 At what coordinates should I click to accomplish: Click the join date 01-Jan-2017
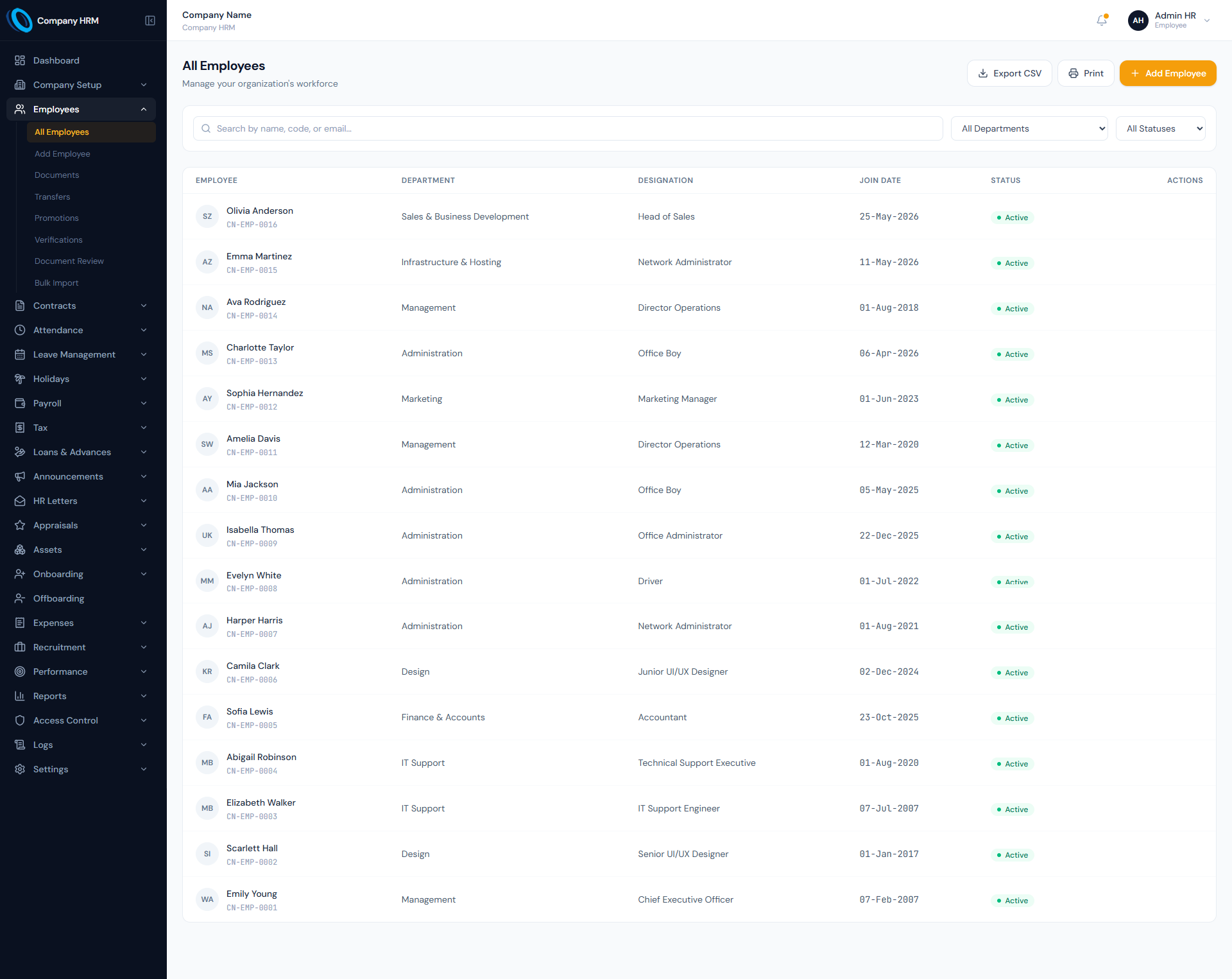click(889, 854)
